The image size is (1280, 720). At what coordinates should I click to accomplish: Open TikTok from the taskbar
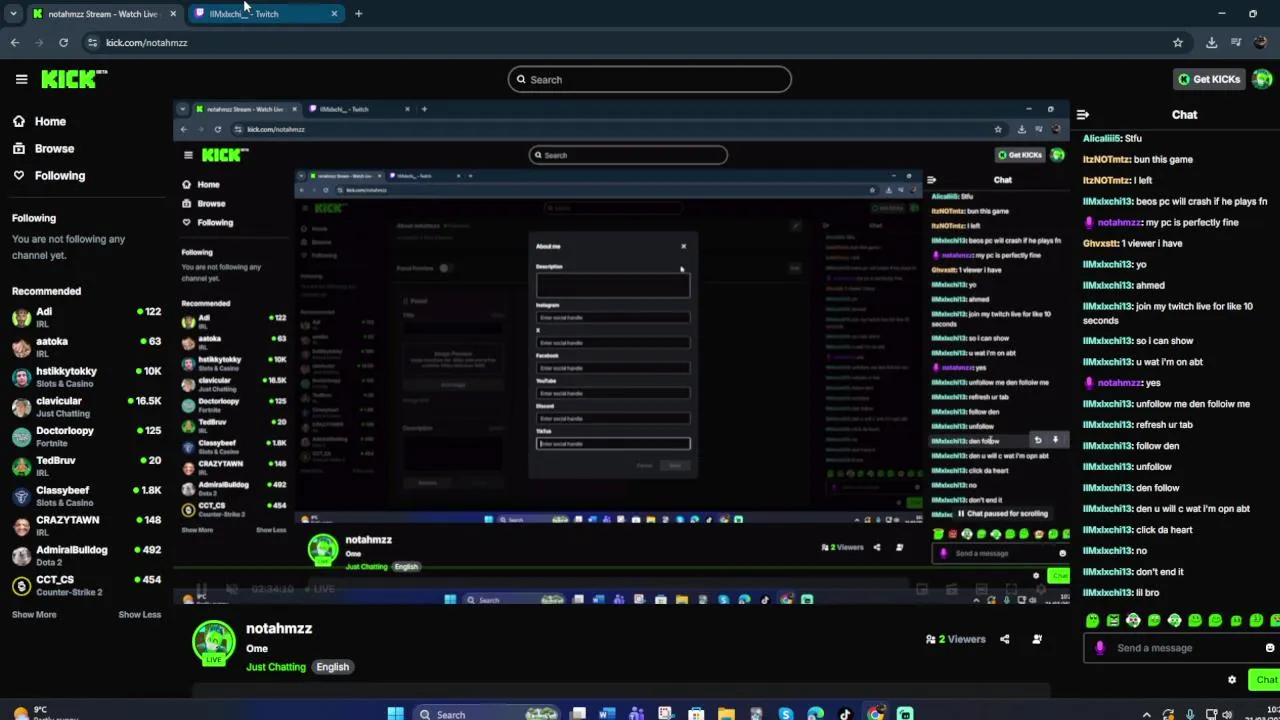pyautogui.click(x=845, y=714)
